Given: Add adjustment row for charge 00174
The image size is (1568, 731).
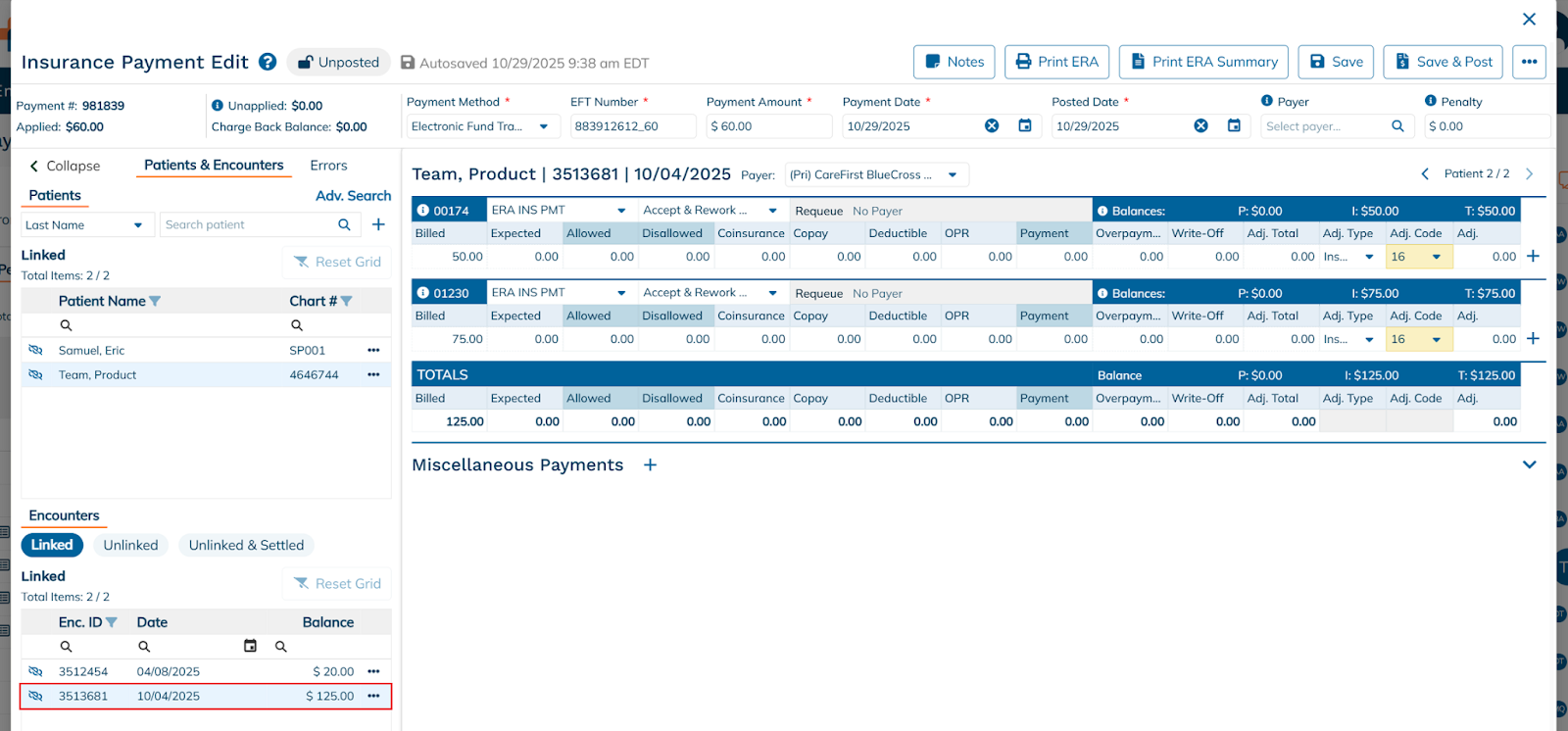Looking at the screenshot, I should 1533,256.
